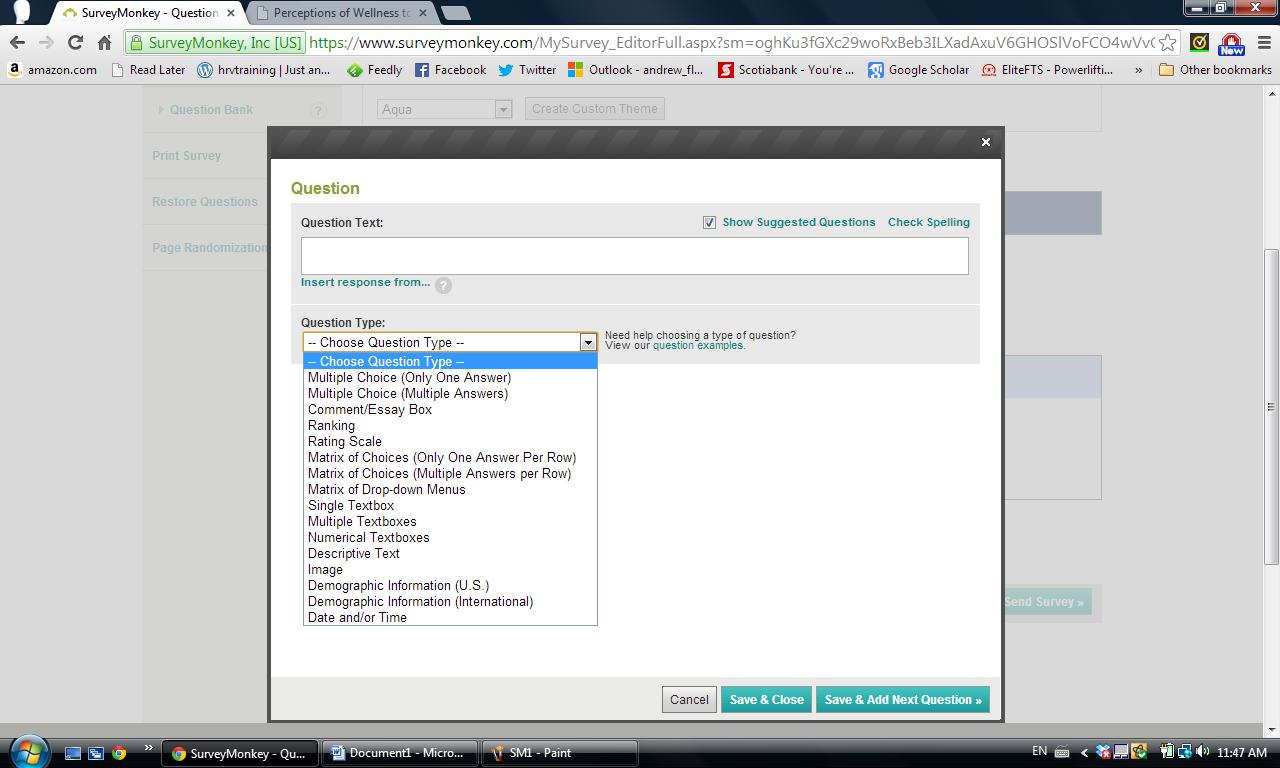The width and height of the screenshot is (1280, 768).
Task: Toggle the Show Suggested Questions checkbox
Action: 709,222
